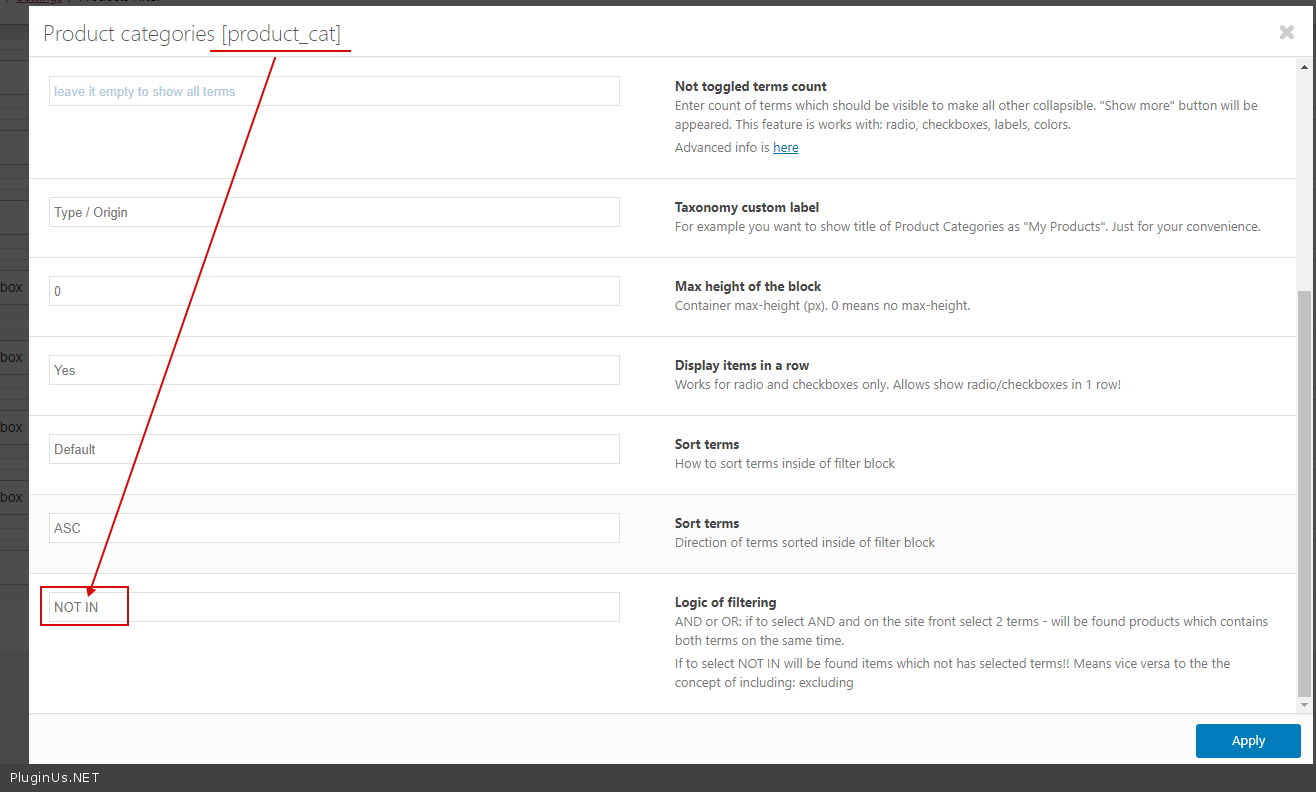Image resolution: width=1316 pixels, height=792 pixels.
Task: Click the 'Taxonomy custom label' heading
Action: (x=746, y=208)
